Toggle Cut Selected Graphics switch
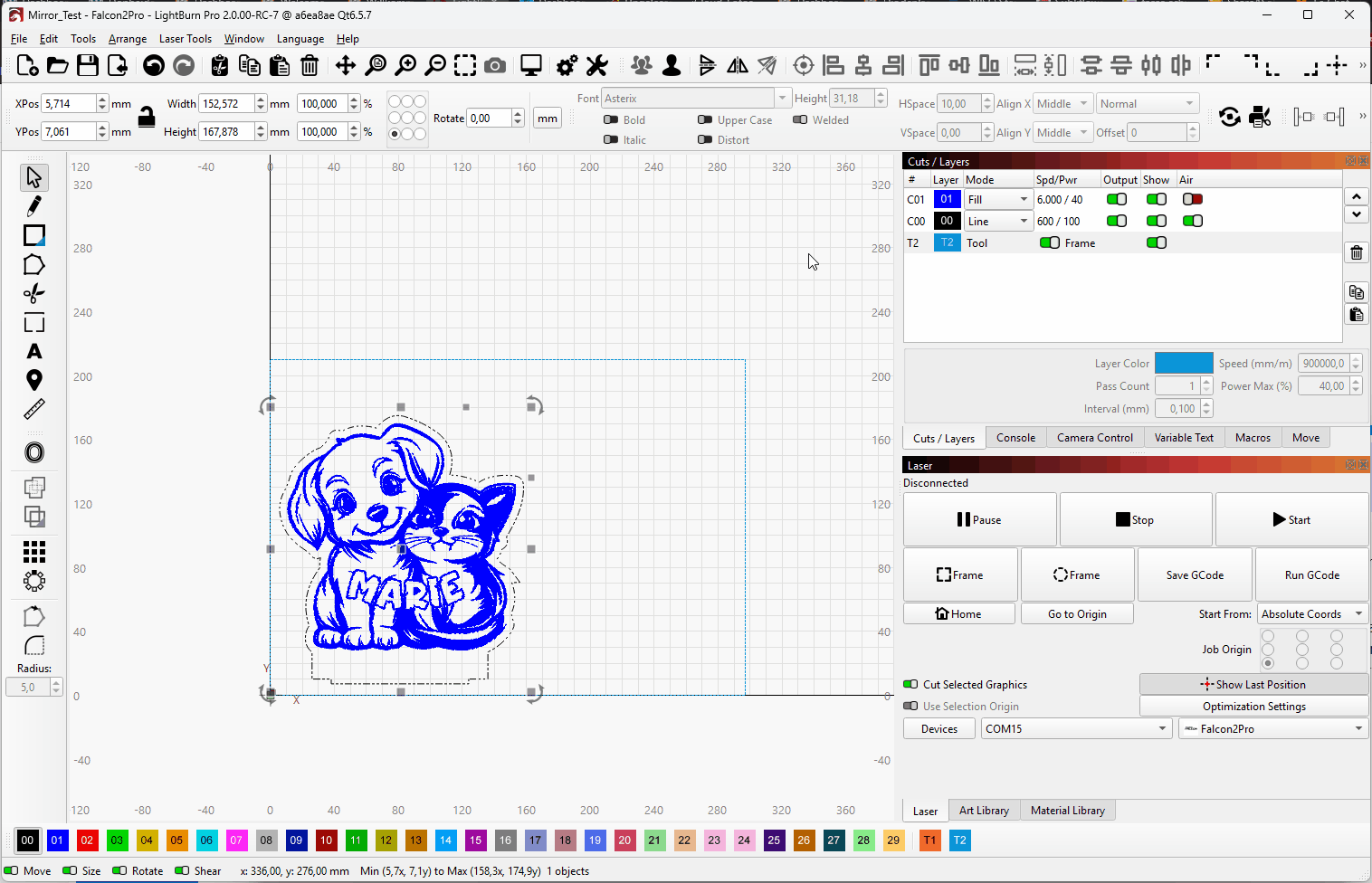The width and height of the screenshot is (1372, 883). (910, 684)
